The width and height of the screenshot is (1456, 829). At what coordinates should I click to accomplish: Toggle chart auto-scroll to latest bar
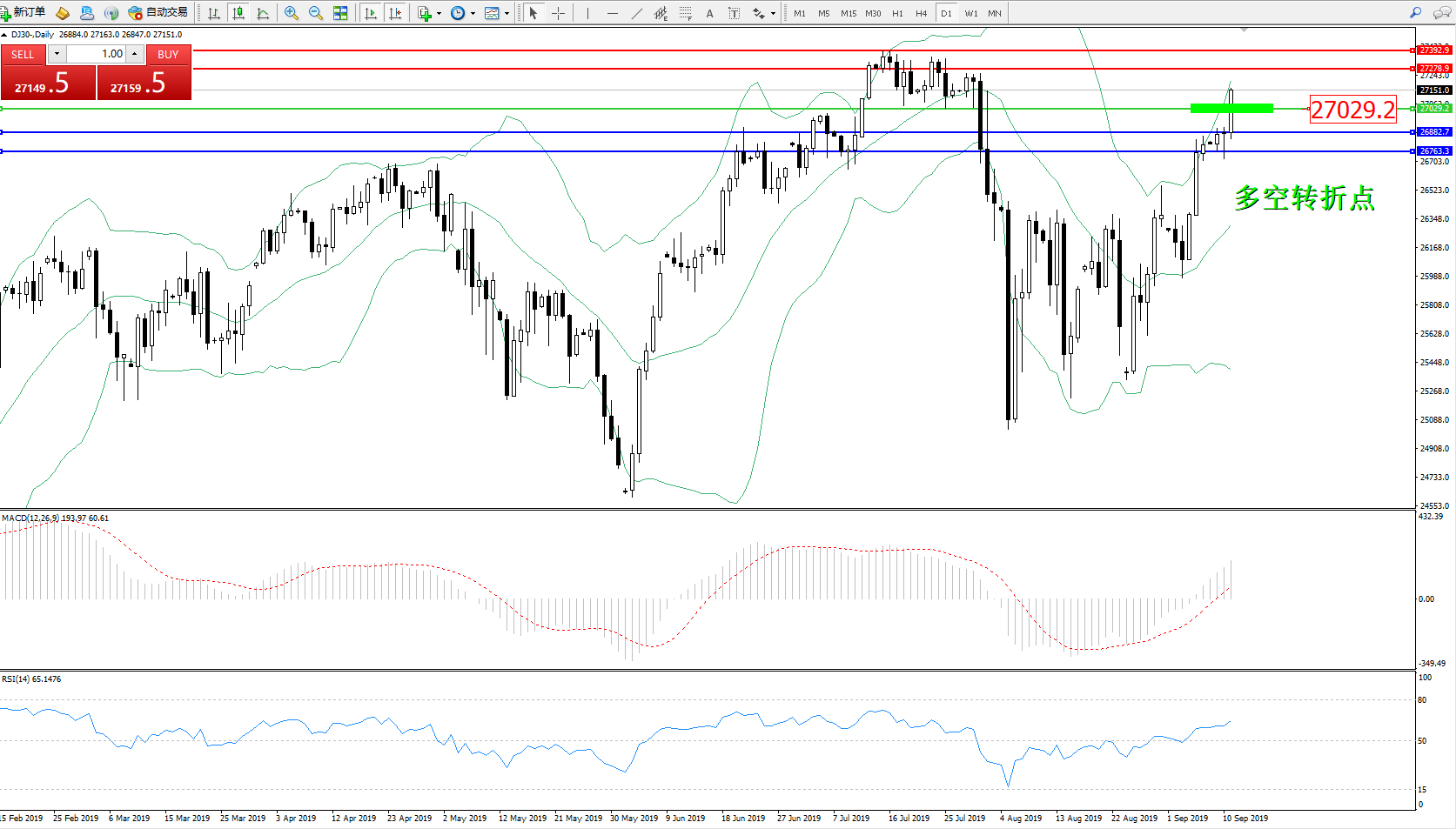click(371, 13)
